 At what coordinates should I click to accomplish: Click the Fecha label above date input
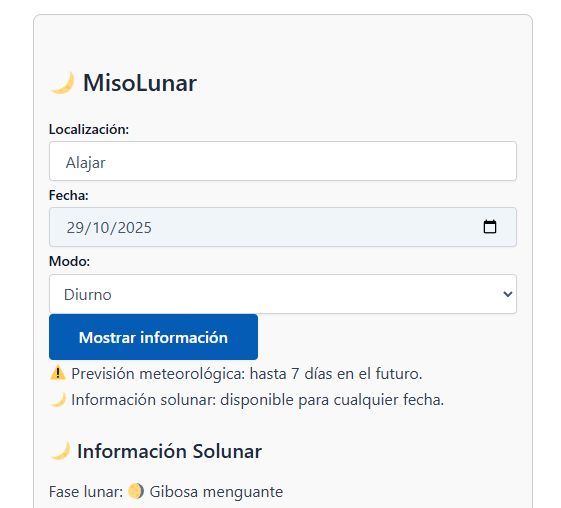[x=68, y=195]
